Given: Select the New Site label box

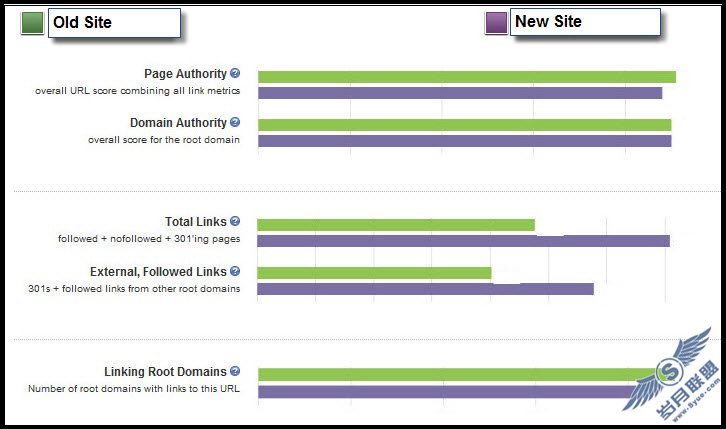Looking at the screenshot, I should [x=584, y=23].
